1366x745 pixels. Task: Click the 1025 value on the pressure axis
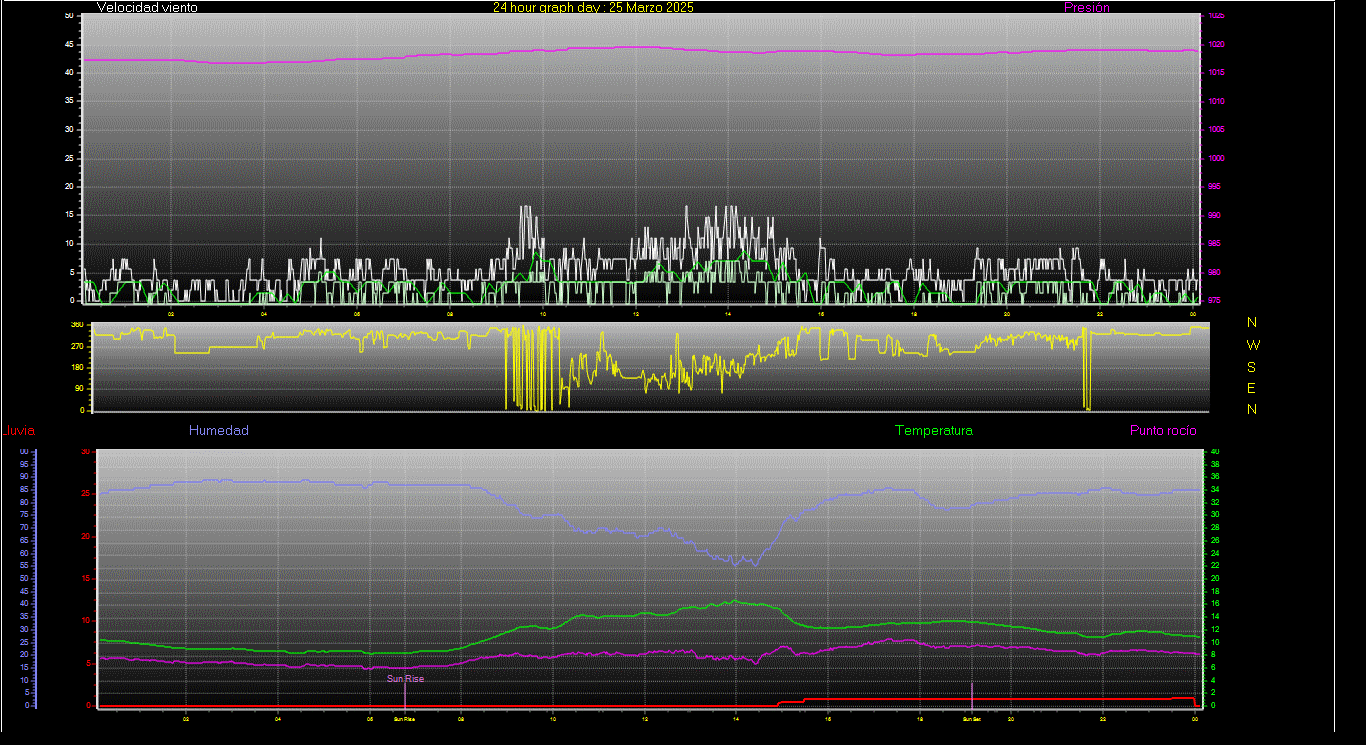pyautogui.click(x=1216, y=16)
